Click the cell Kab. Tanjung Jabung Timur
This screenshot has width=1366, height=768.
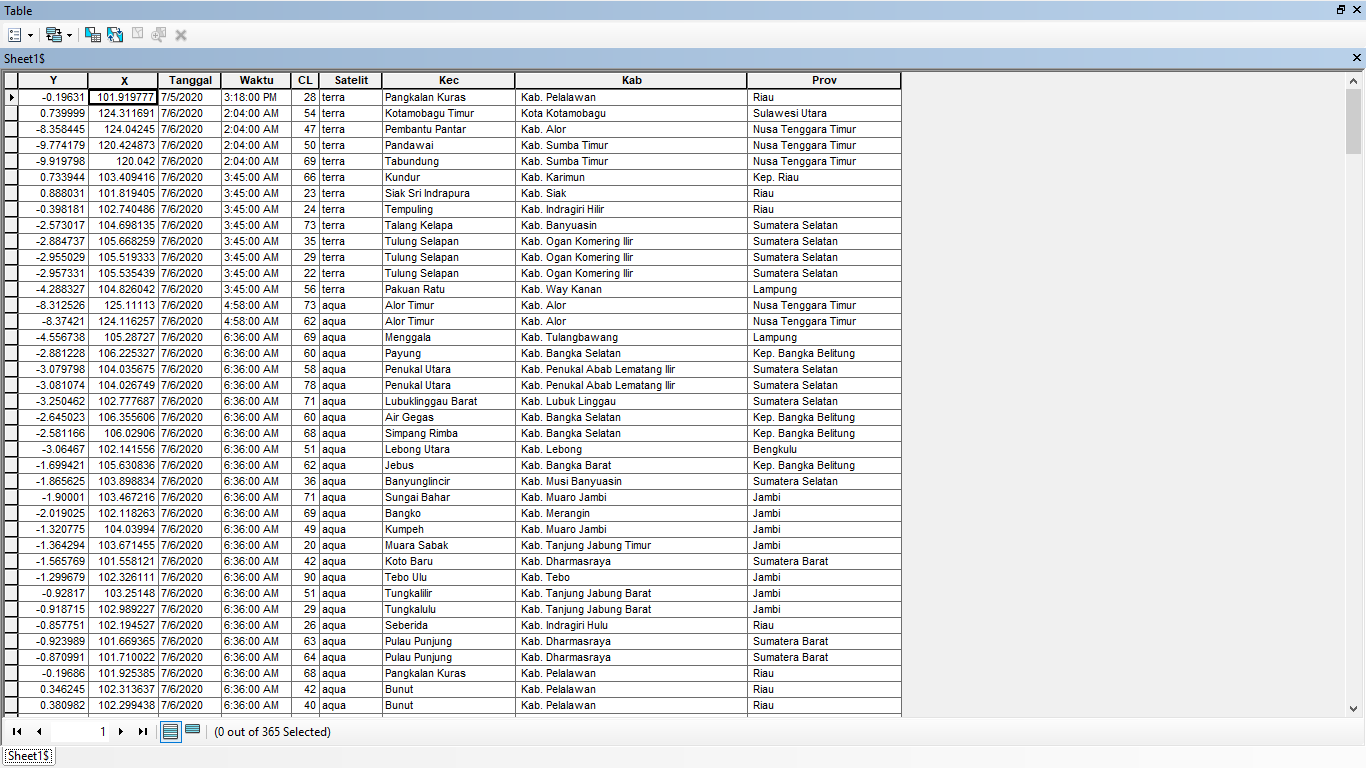click(632, 545)
